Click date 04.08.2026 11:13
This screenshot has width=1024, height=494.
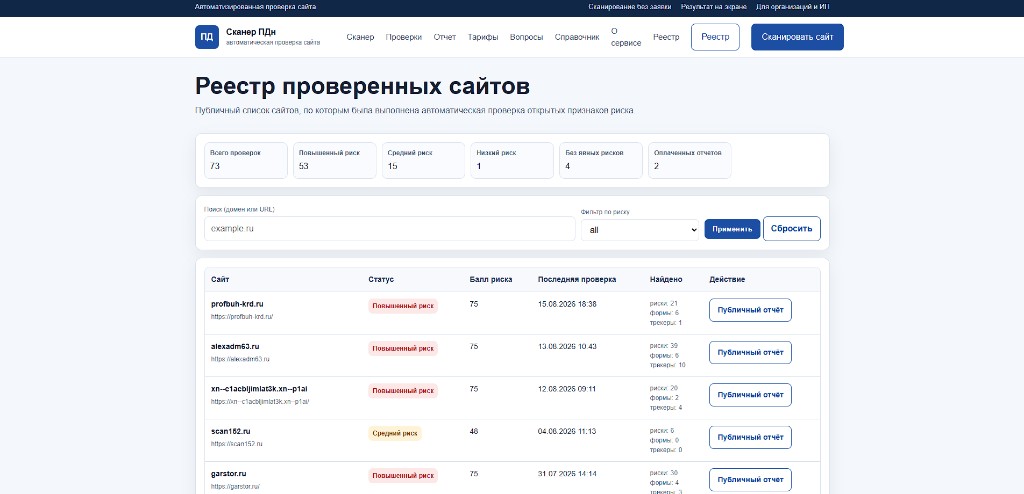[567, 431]
